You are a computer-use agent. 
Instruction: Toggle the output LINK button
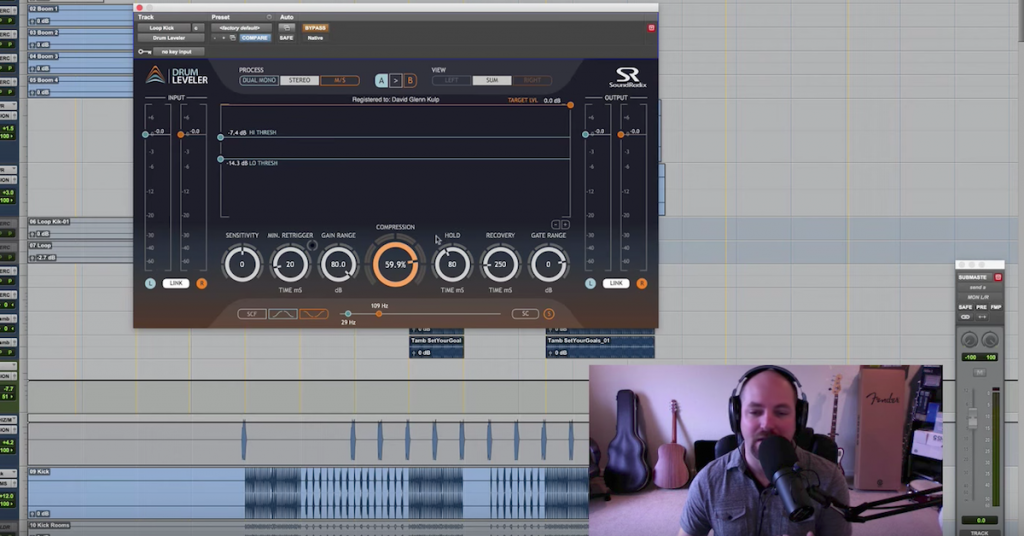coord(616,283)
